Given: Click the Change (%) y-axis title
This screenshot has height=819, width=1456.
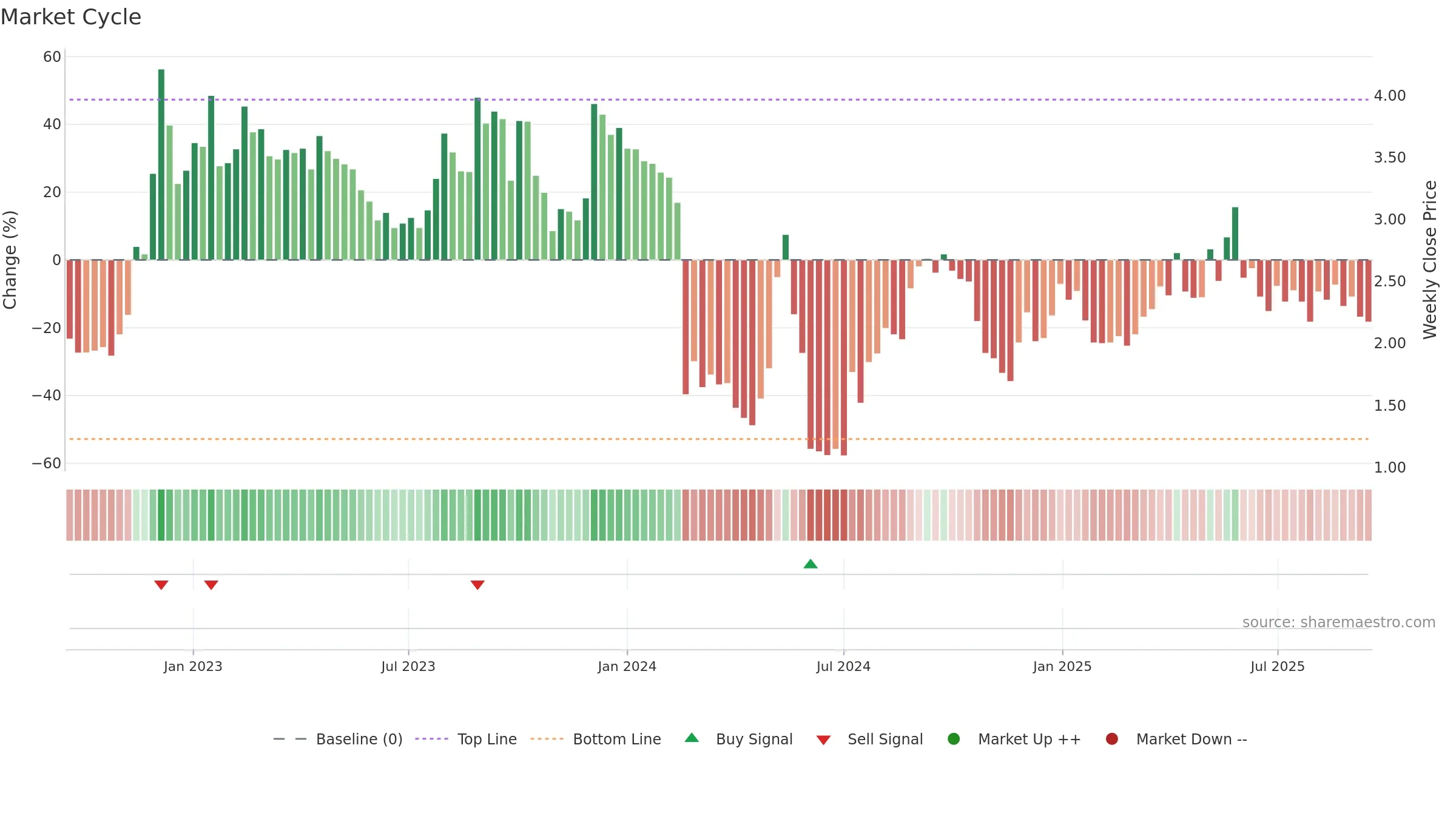Looking at the screenshot, I should click(10, 260).
